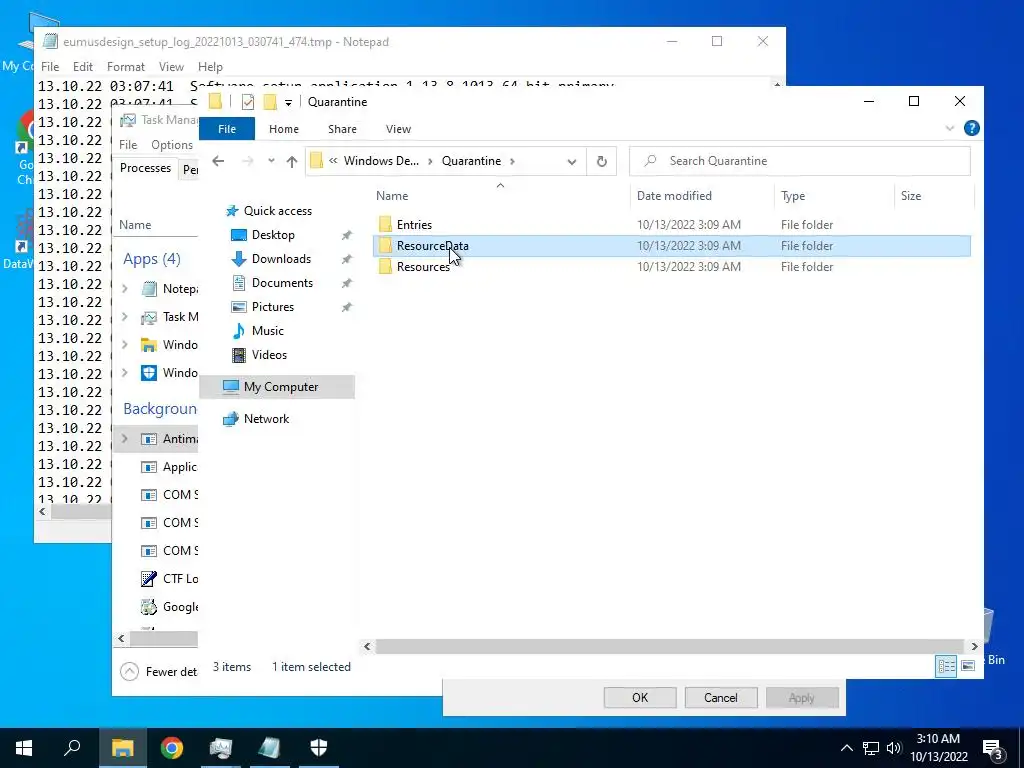Viewport: 1024px width, 768px height.
Task: Open the Quick Access Toolbar customize dropdown
Action: point(288,103)
